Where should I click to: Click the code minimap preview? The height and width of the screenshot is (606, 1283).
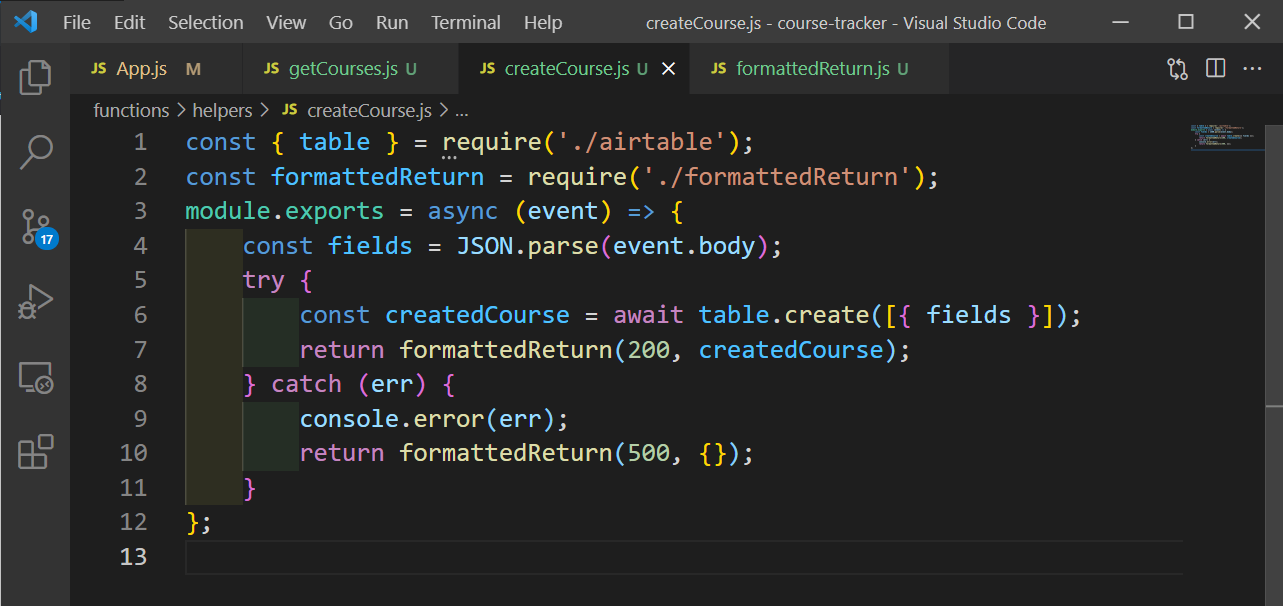1226,136
